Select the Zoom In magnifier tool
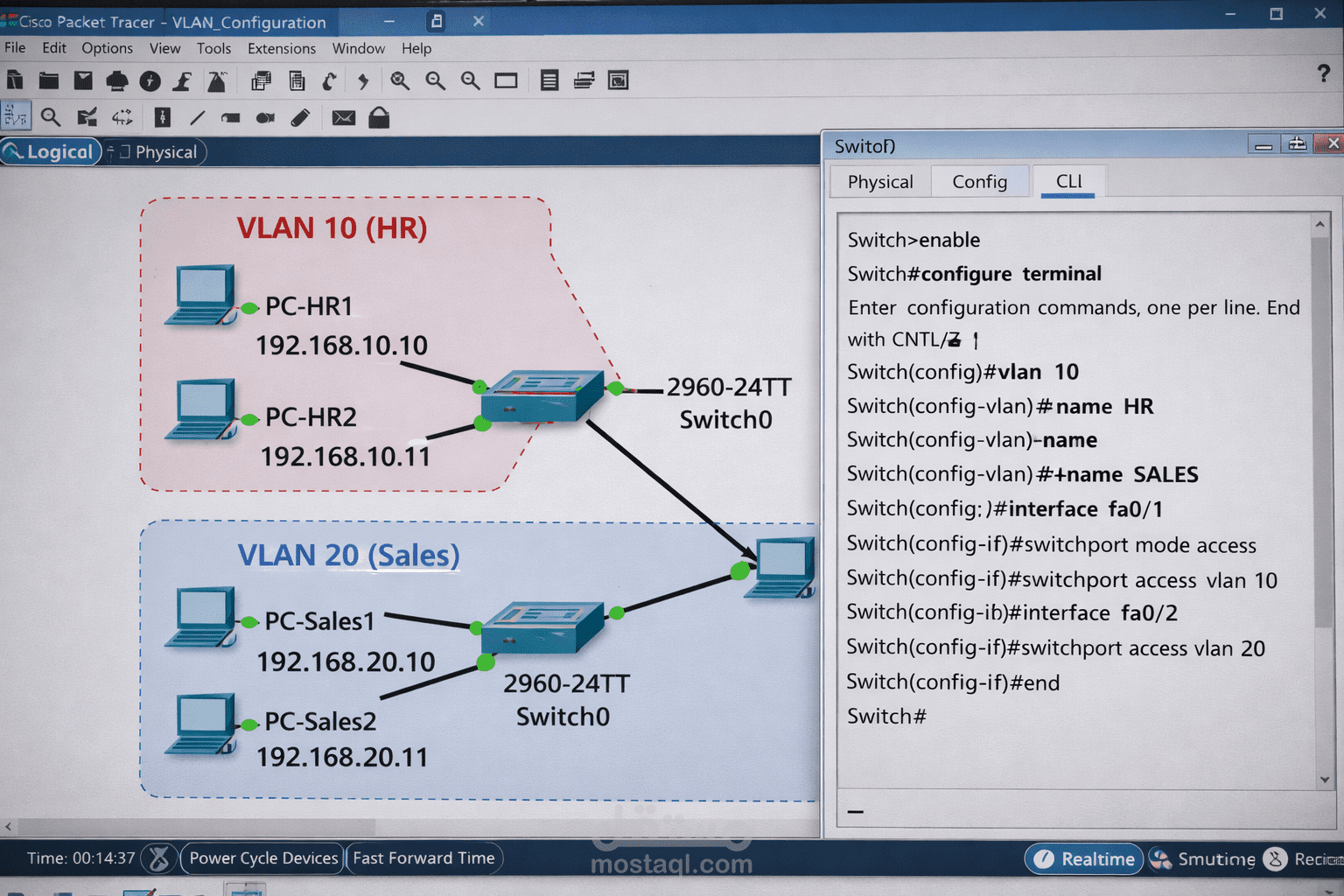Screen dimensions: 1344x896 click(400, 80)
